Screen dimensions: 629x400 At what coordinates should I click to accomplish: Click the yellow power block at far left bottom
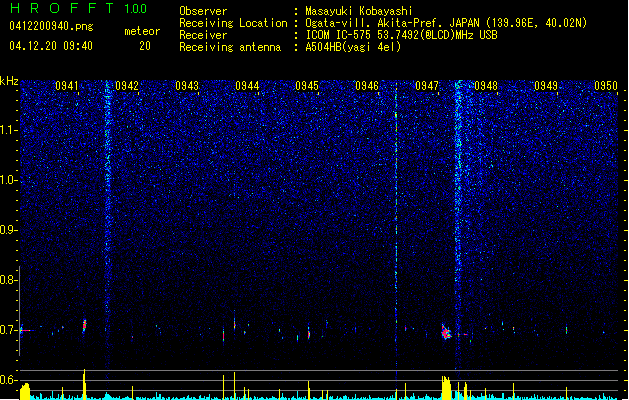[25, 391]
